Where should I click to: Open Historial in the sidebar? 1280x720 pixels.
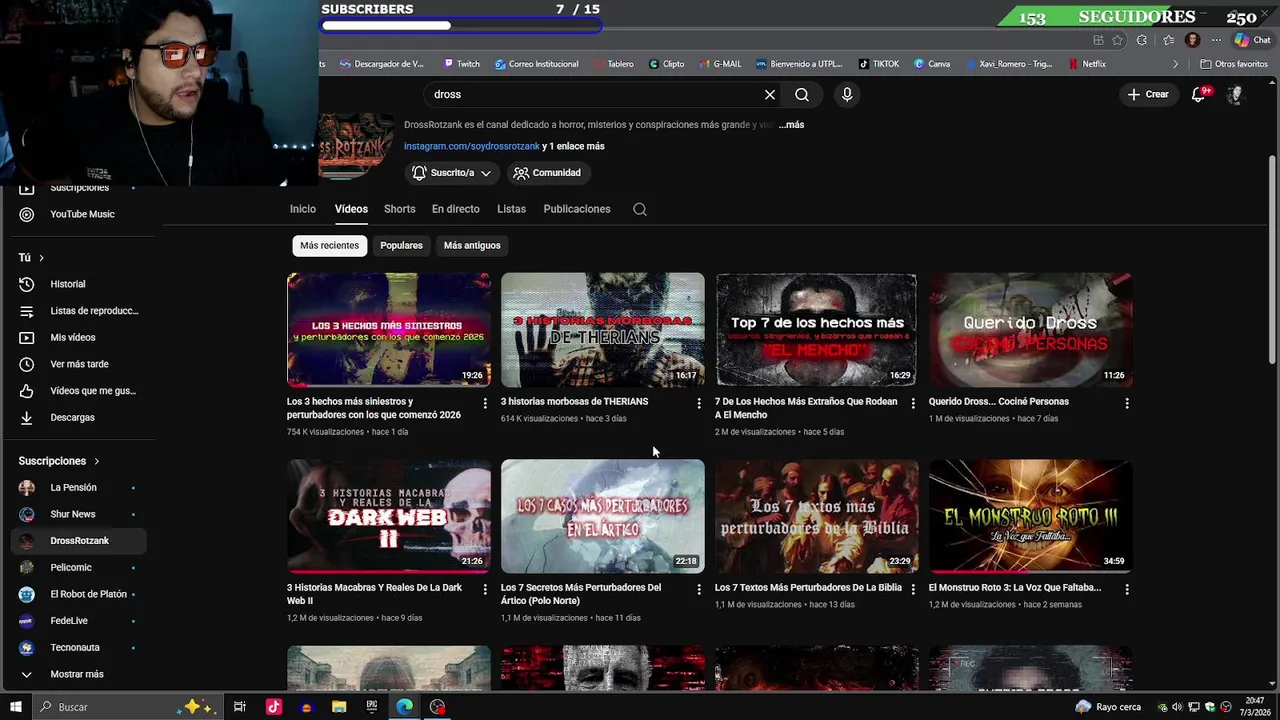68,284
